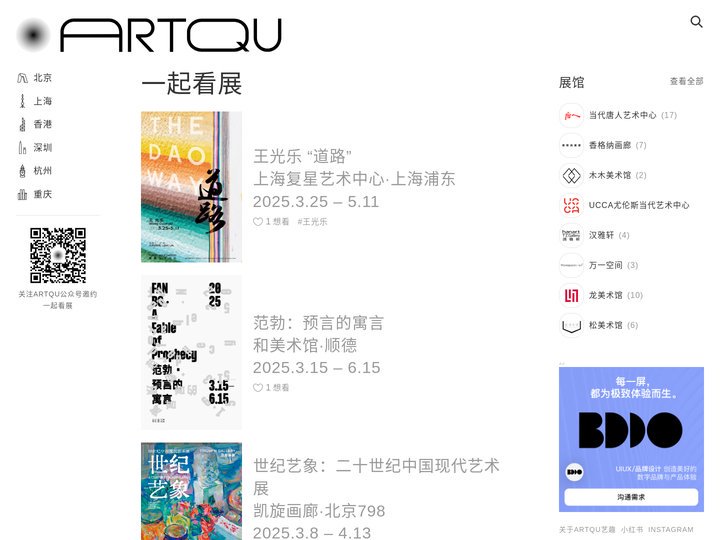The width and height of the screenshot is (720, 540).
Task: Open 范勃：预言的寓言 exhibition title
Action: 318,323
